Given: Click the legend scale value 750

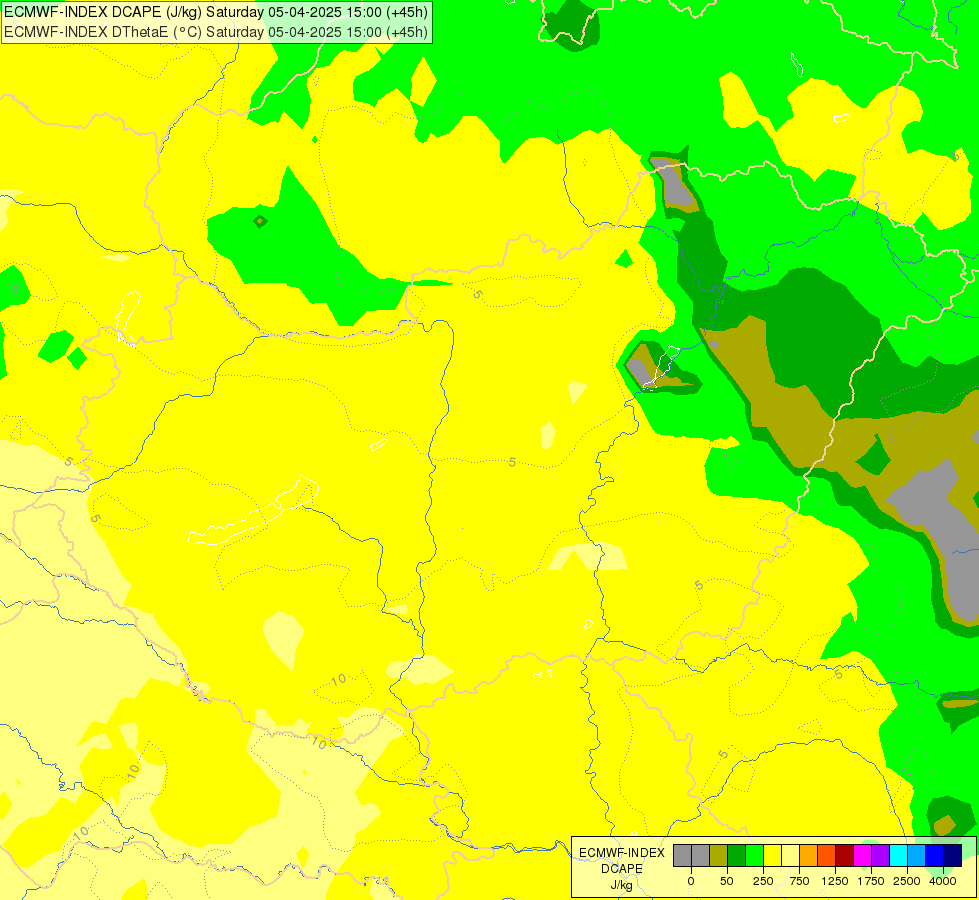Looking at the screenshot, I should point(799,881).
